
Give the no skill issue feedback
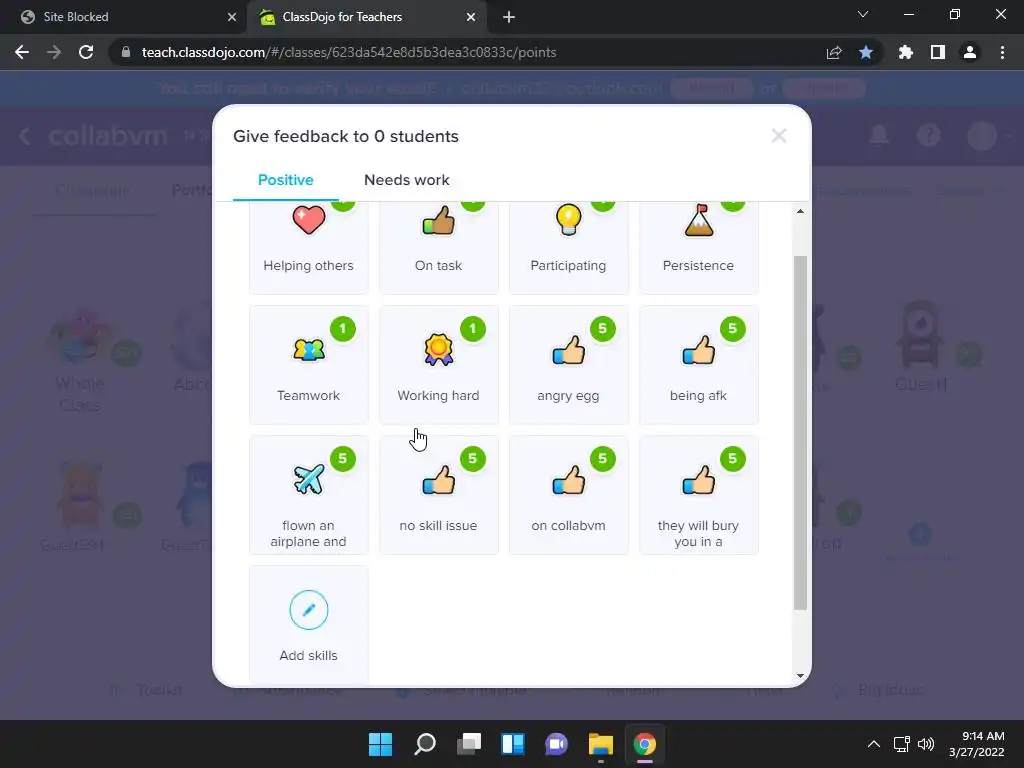[438, 495]
